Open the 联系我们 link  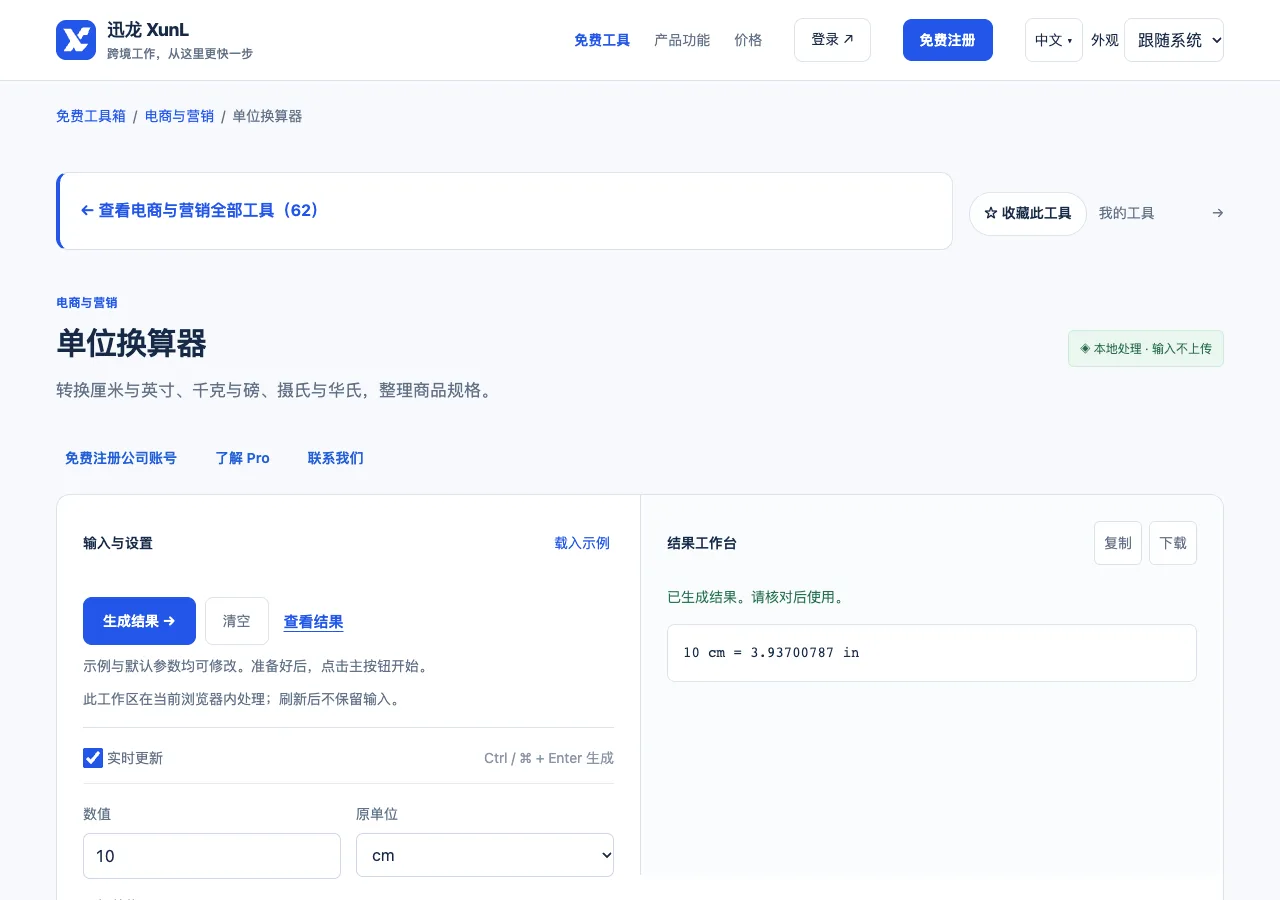[336, 458]
